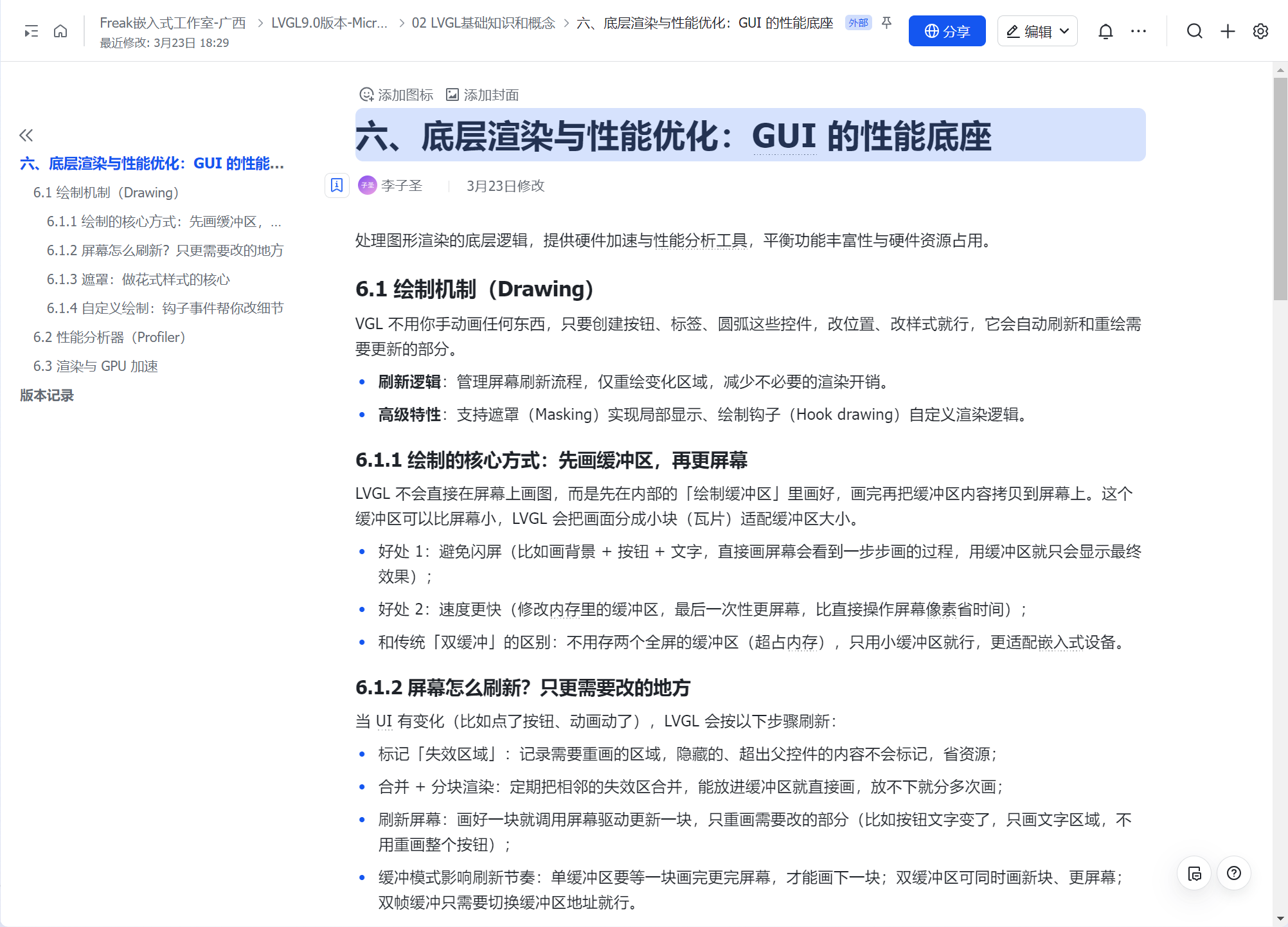Click the floating document comments icon
This screenshot has height=927, width=1288.
[x=1194, y=873]
